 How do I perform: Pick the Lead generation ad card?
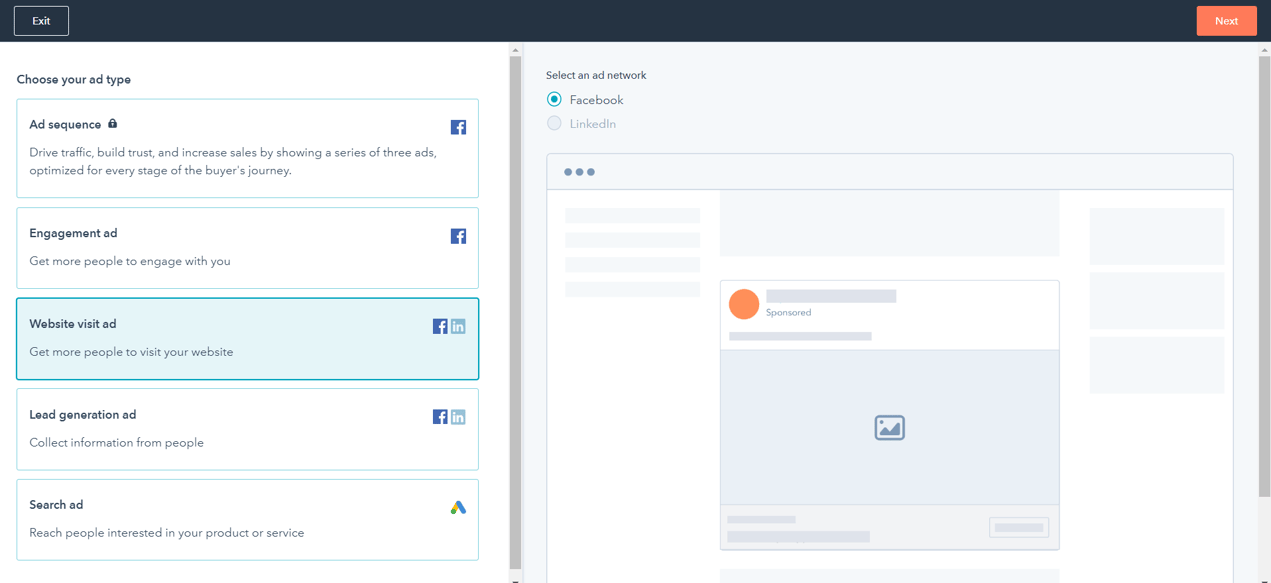click(247, 429)
